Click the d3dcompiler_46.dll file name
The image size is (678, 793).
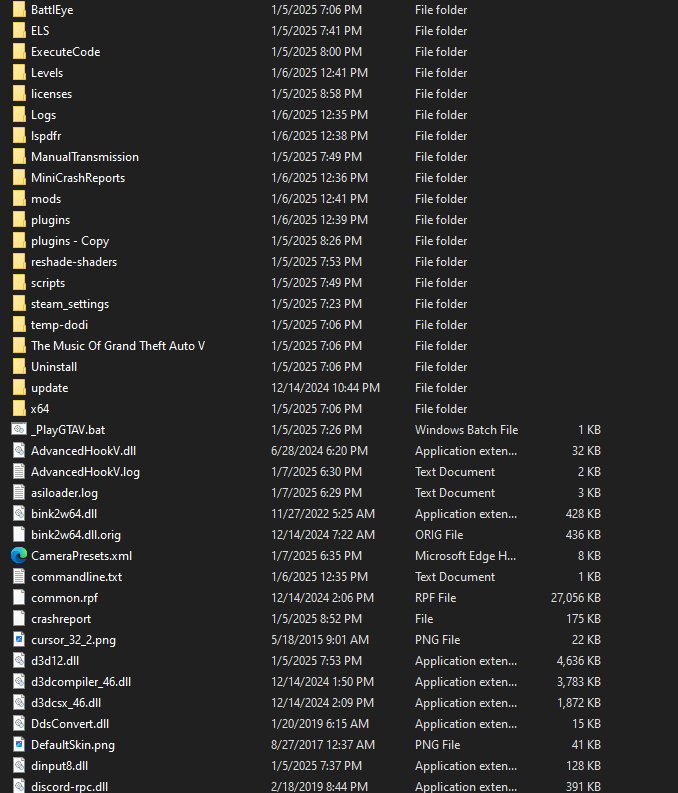[x=81, y=682]
